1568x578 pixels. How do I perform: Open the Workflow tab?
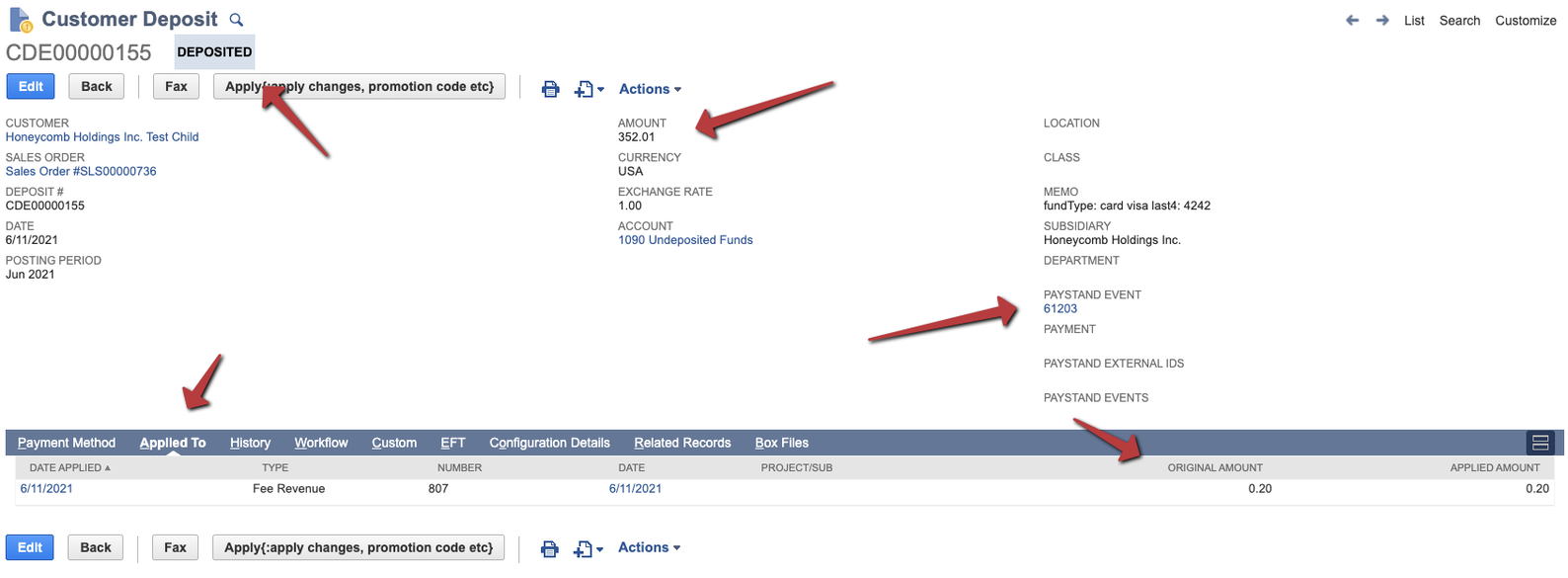321,443
